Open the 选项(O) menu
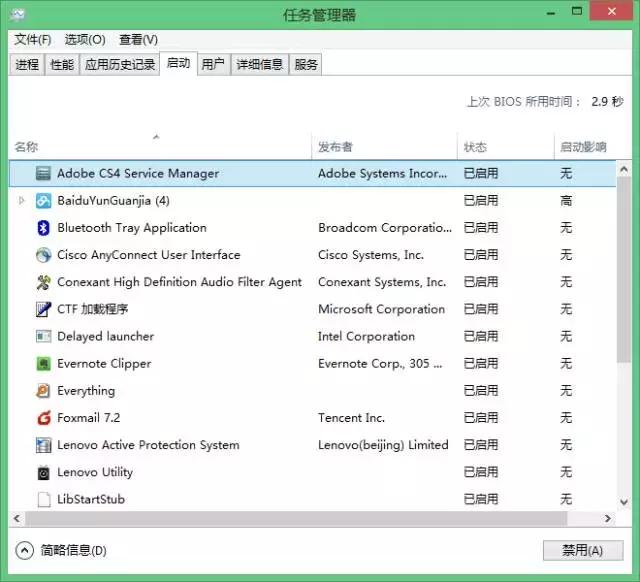This screenshot has width=640, height=582. click(x=85, y=40)
